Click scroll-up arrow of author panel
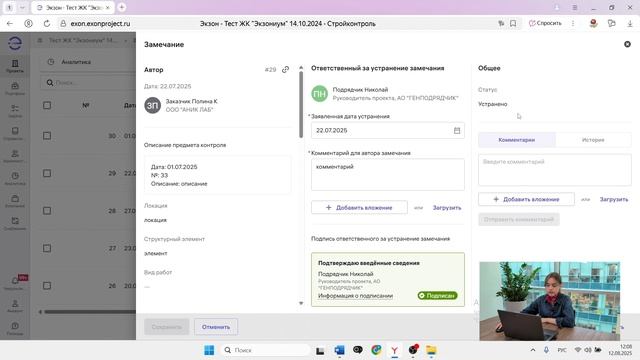 pos(301,67)
